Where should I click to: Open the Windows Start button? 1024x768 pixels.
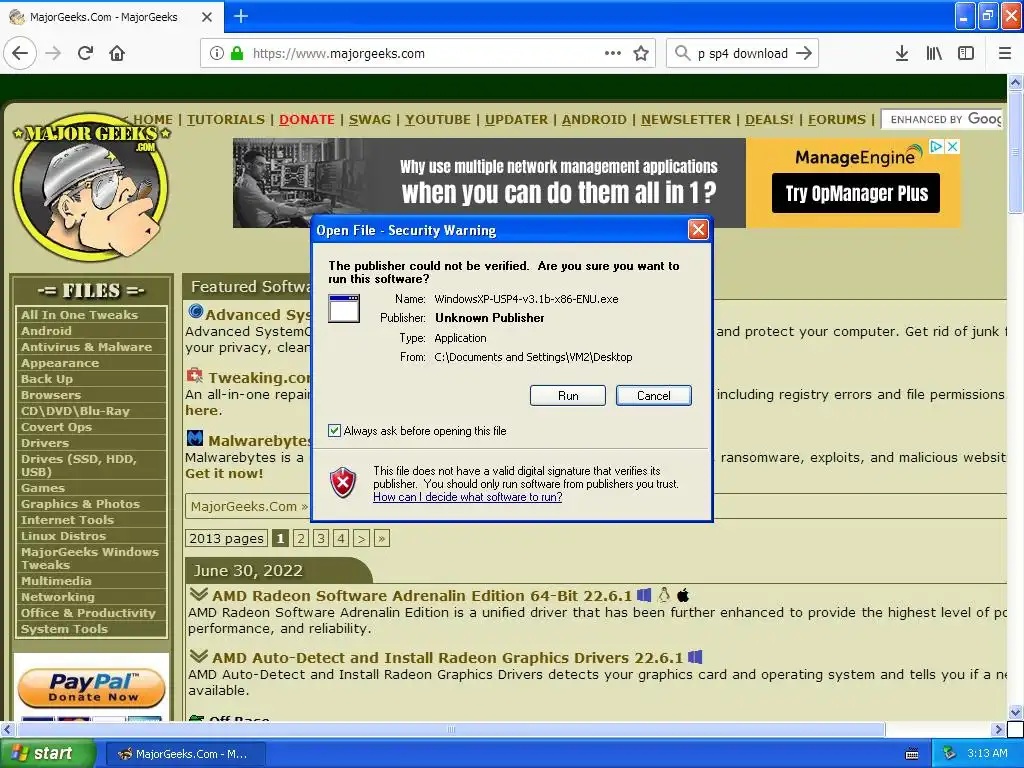[48, 754]
